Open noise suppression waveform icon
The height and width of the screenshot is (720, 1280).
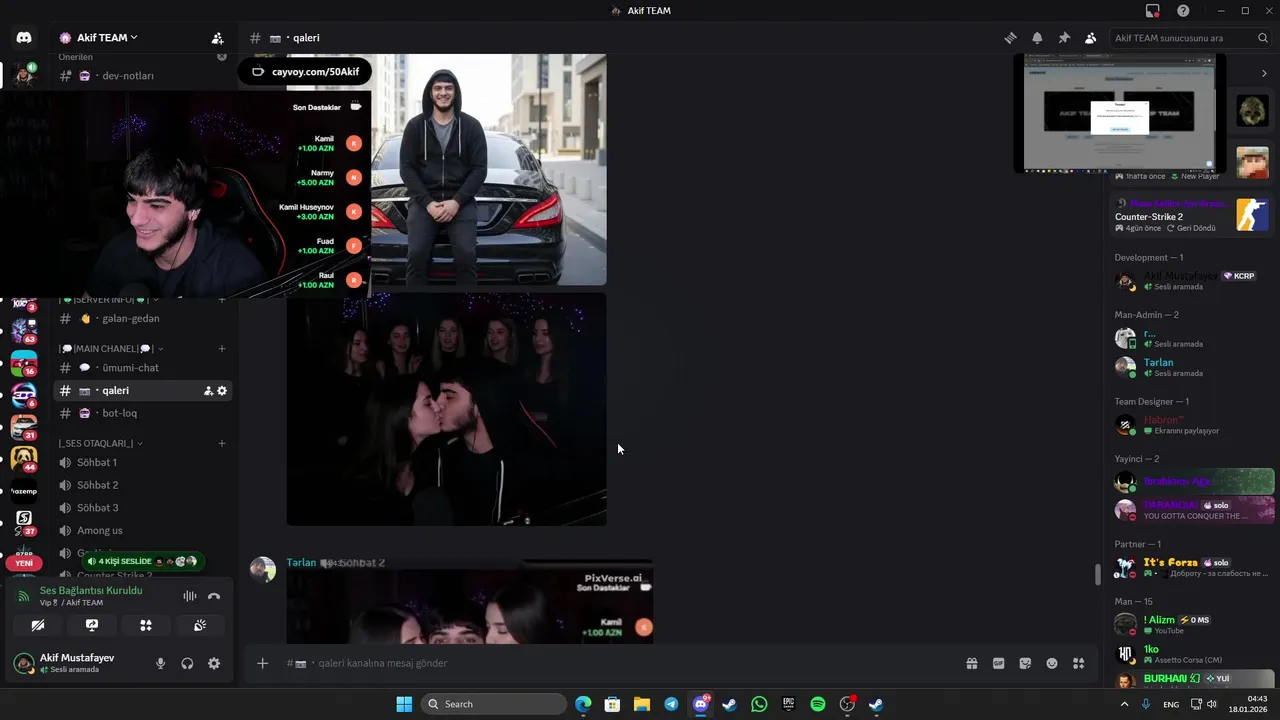pyautogui.click(x=189, y=596)
